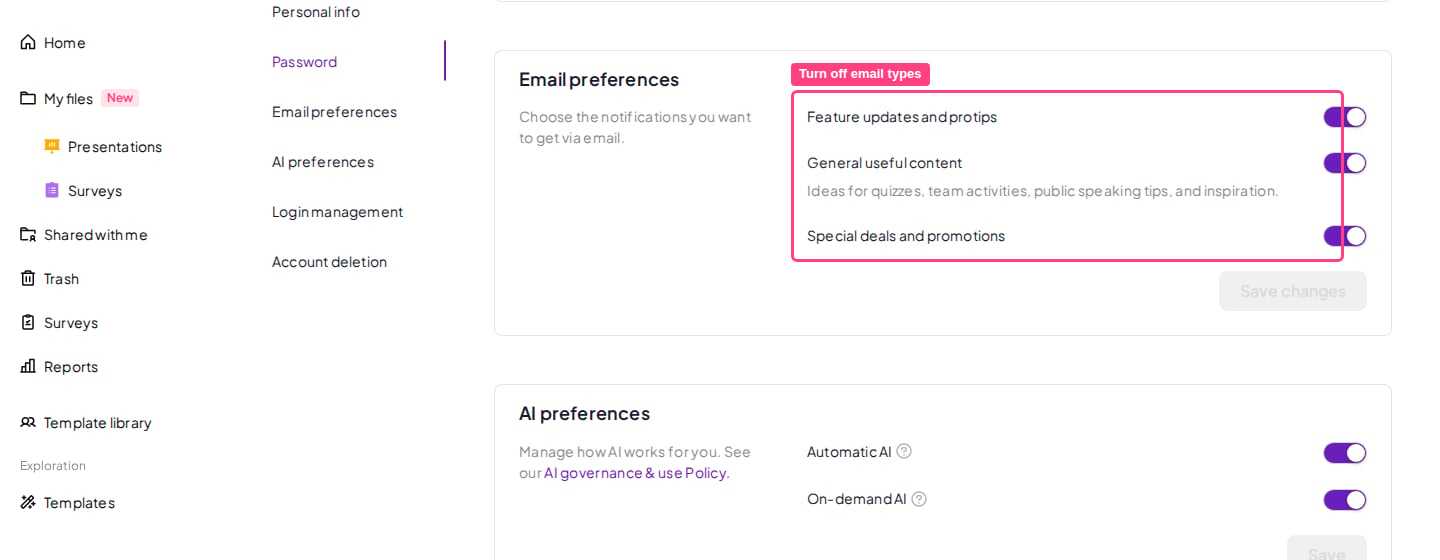Image resolution: width=1440 pixels, height=560 pixels.
Task: Toggle the On-demand AI switch
Action: (1345, 500)
